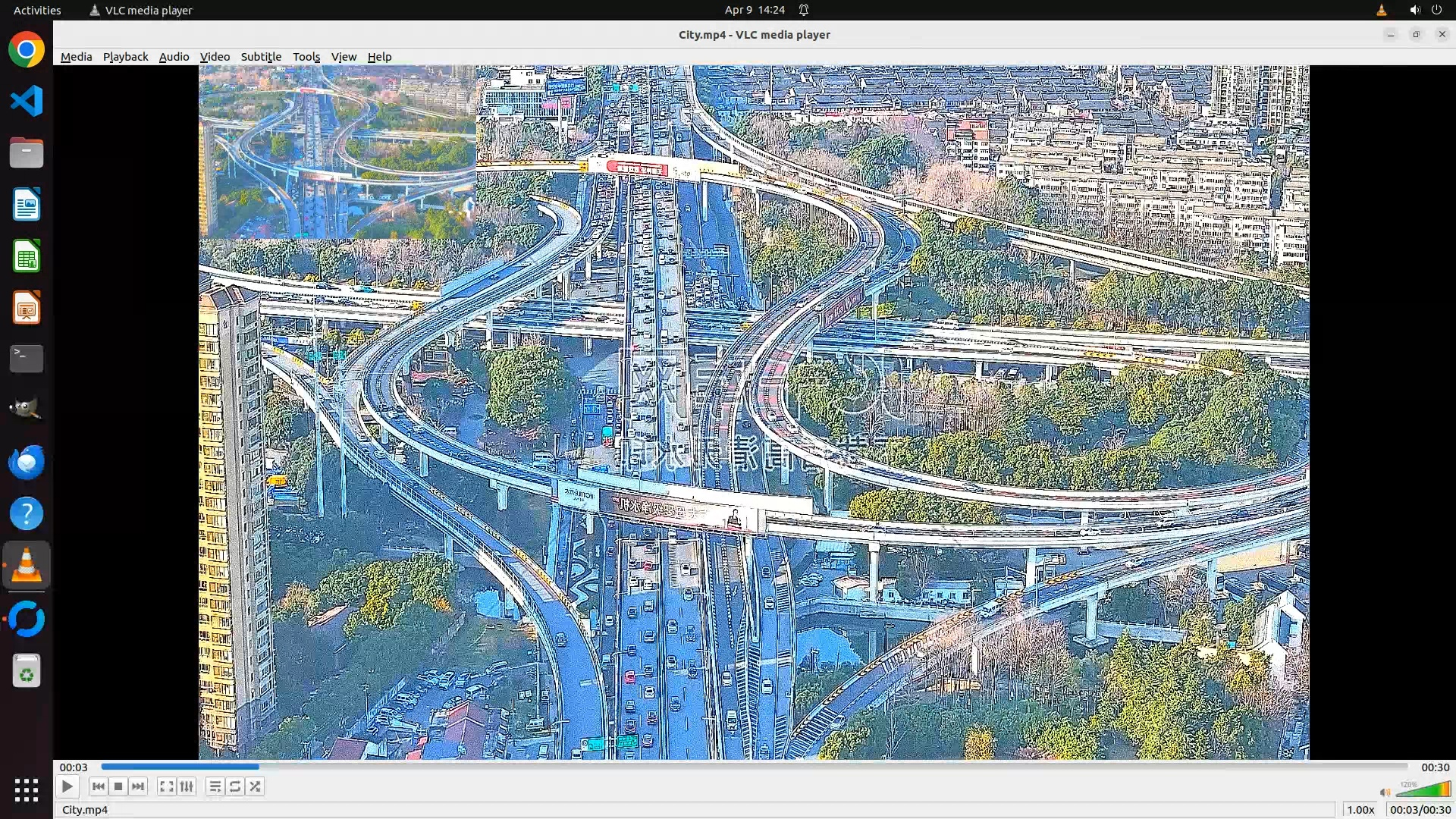Toggle random shuffle playback
The width and height of the screenshot is (1456, 819).
[x=256, y=786]
